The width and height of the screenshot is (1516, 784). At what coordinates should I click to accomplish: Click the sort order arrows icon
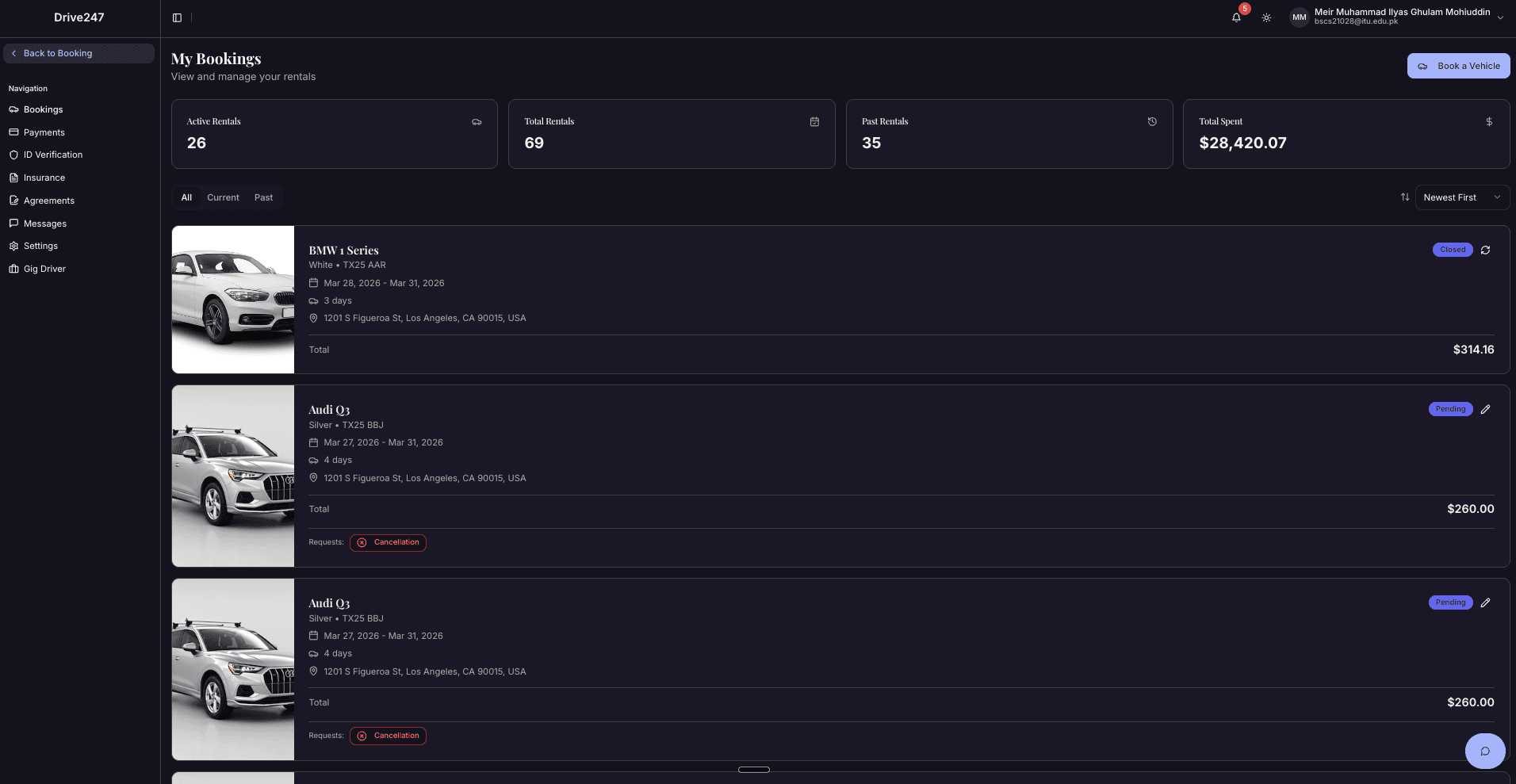pos(1405,197)
